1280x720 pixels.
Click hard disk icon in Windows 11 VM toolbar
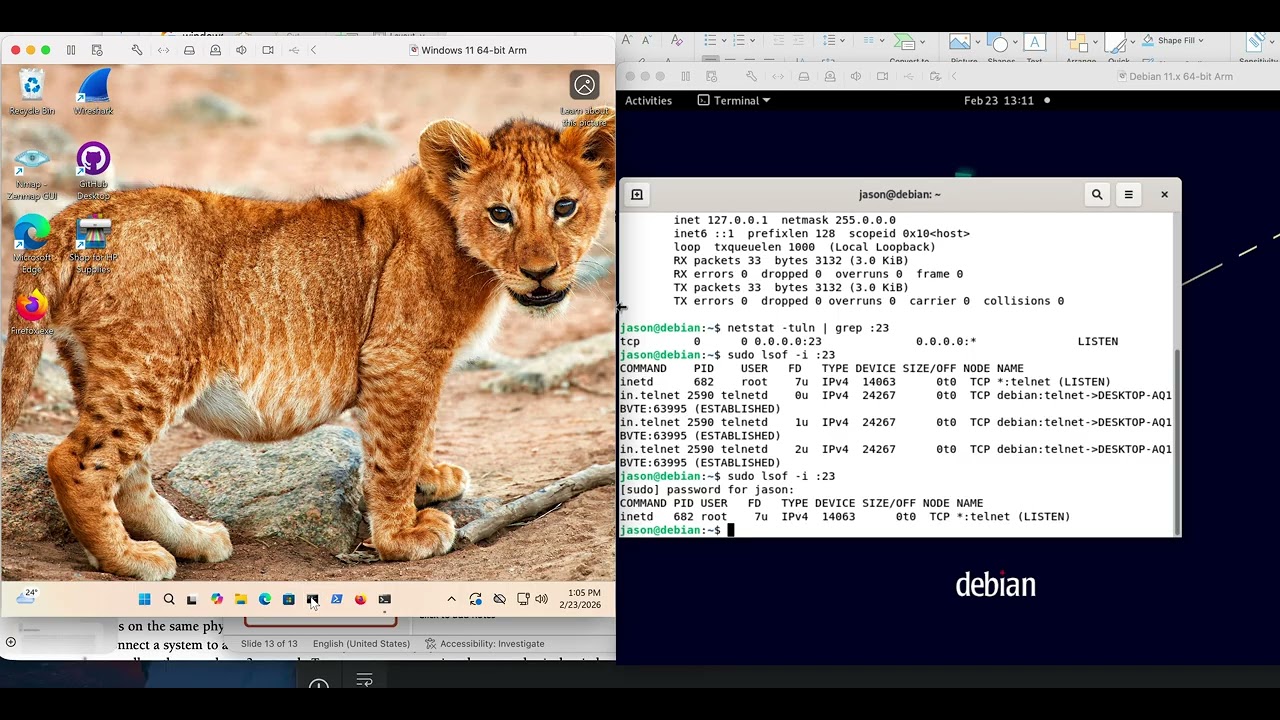point(189,50)
